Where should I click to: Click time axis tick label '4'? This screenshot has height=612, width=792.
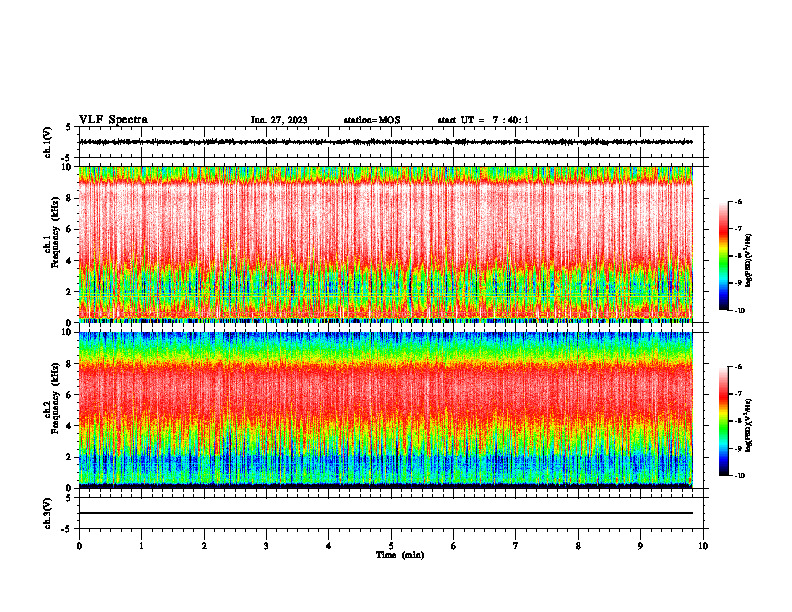(x=329, y=546)
